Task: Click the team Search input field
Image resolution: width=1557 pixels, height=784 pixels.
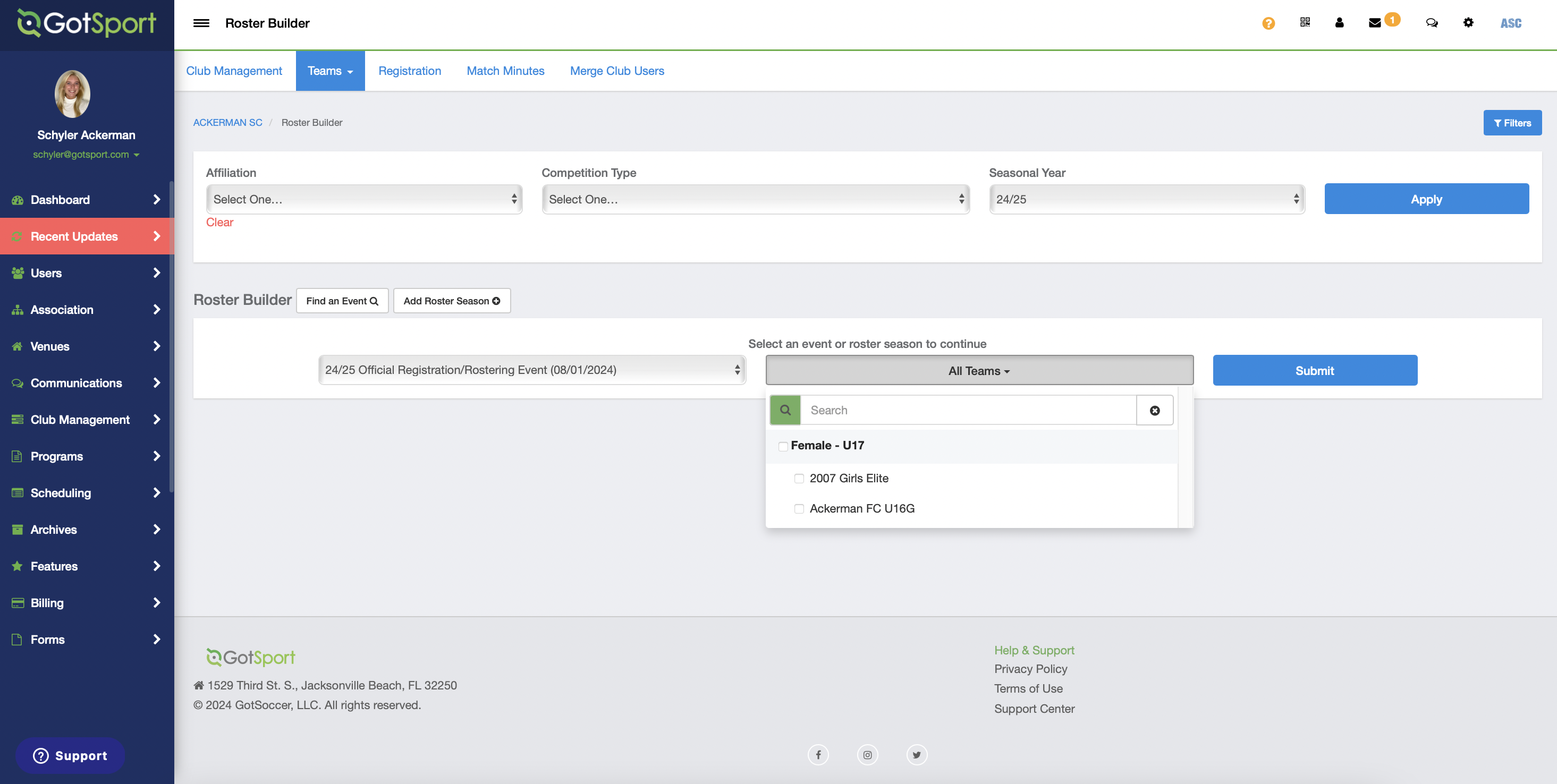Action: tap(968, 410)
